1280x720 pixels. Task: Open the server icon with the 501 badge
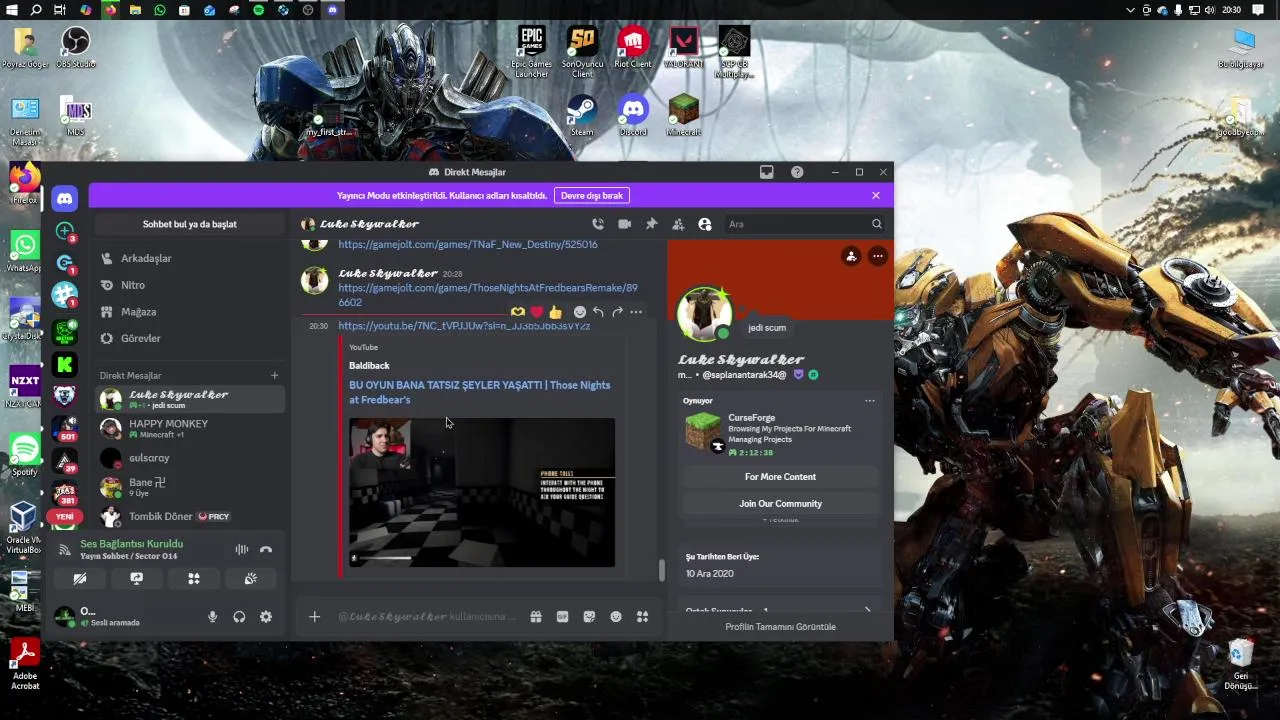point(64,428)
